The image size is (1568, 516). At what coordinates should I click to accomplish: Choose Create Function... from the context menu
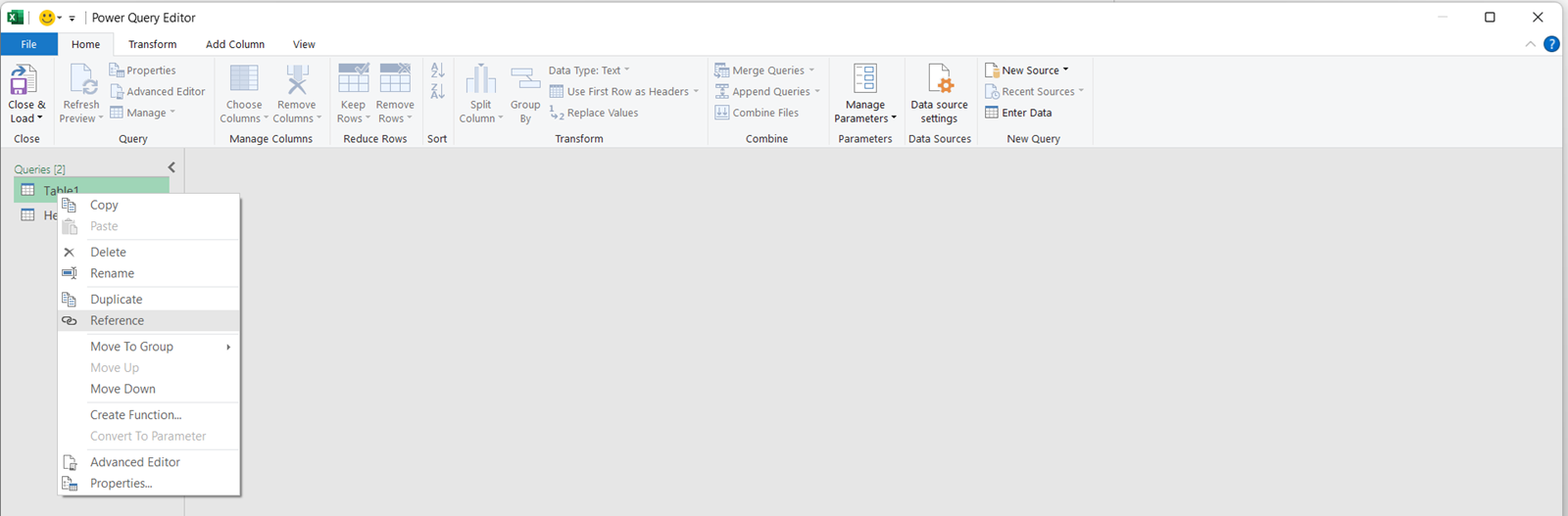tap(149, 414)
